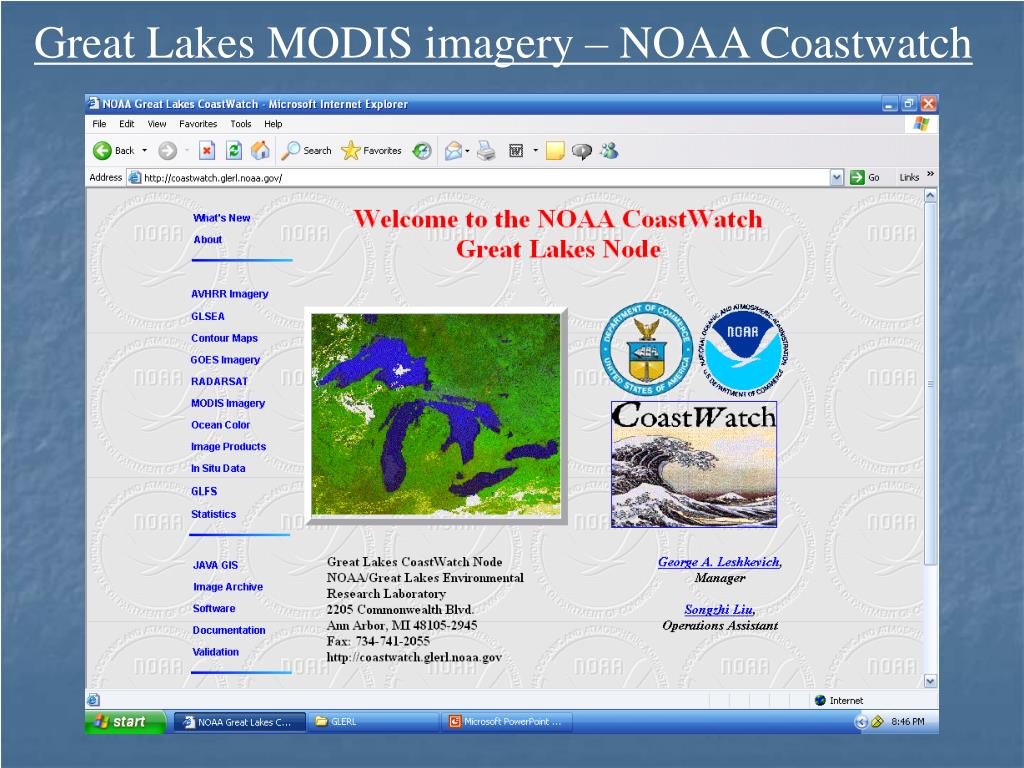Click the Stop icon with red X
Image resolution: width=1024 pixels, height=768 pixels.
click(207, 151)
